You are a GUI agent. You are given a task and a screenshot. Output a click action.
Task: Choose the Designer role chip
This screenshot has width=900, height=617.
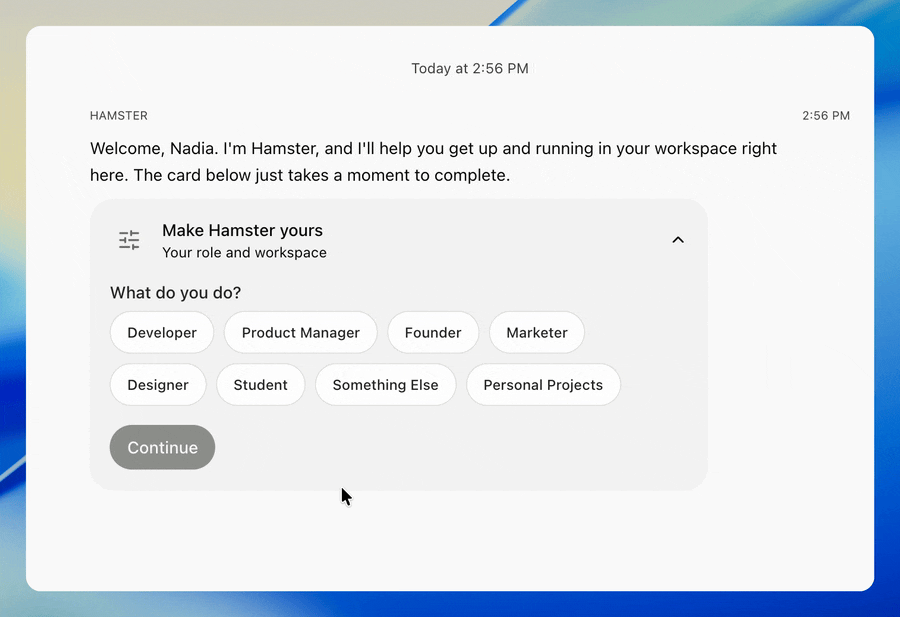click(158, 385)
